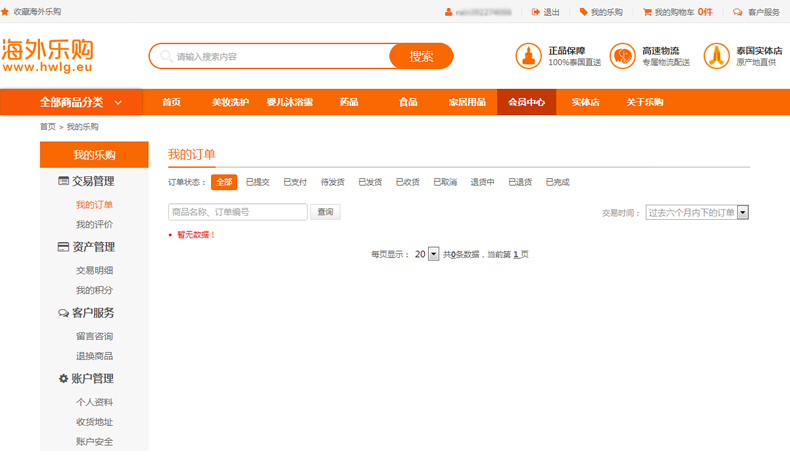Filter orders by 已支付 status
Image resolution: width=790 pixels, height=460 pixels.
coord(295,182)
